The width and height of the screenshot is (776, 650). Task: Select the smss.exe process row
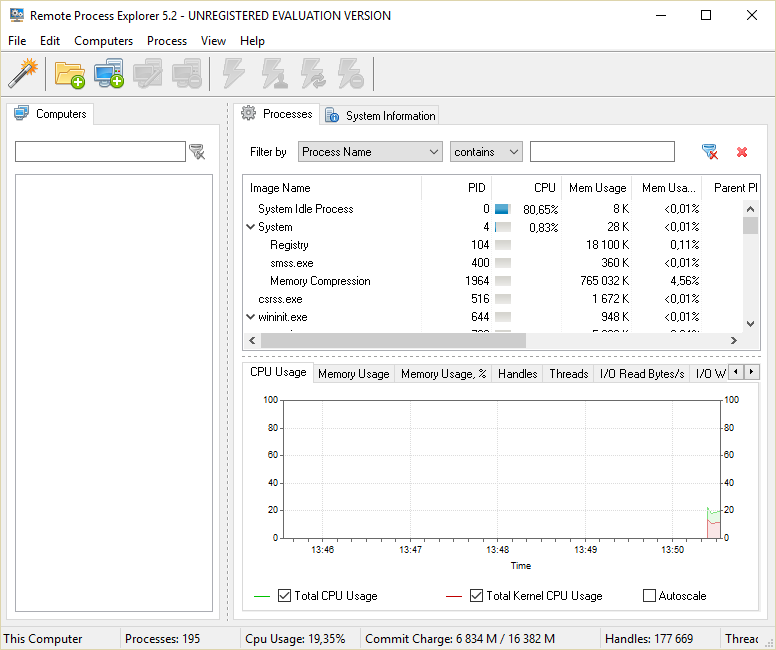492,263
